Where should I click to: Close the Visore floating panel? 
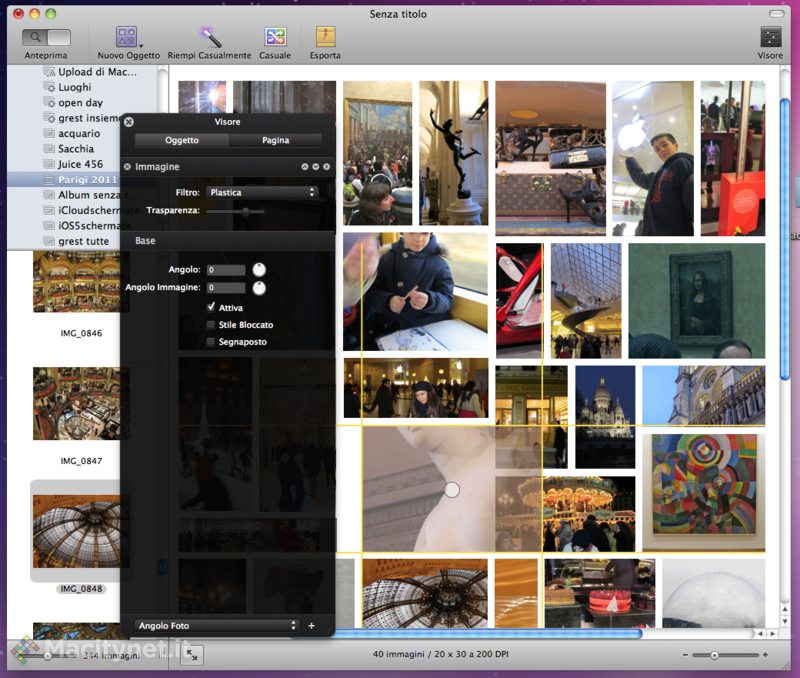tap(129, 121)
